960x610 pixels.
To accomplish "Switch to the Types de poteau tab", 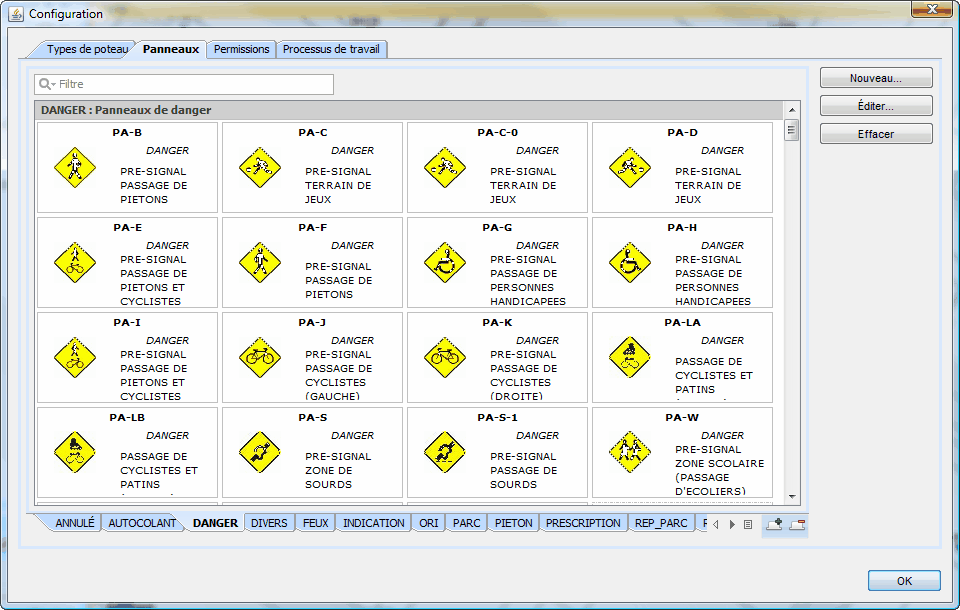I will [x=87, y=49].
